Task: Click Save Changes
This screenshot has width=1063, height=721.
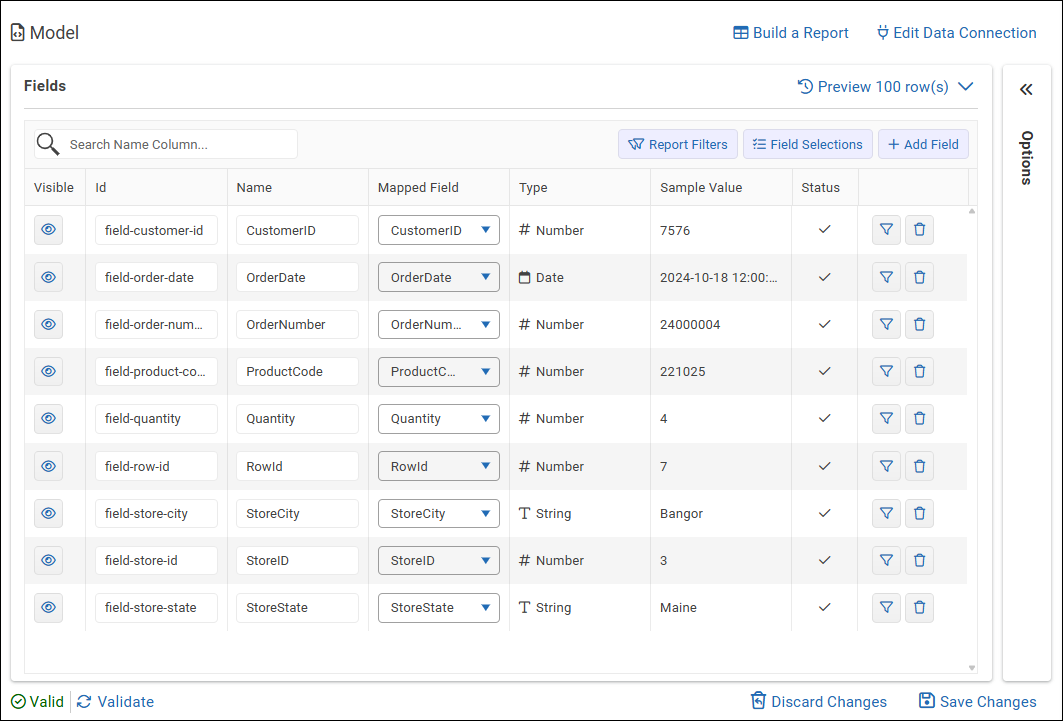Action: pos(977,701)
